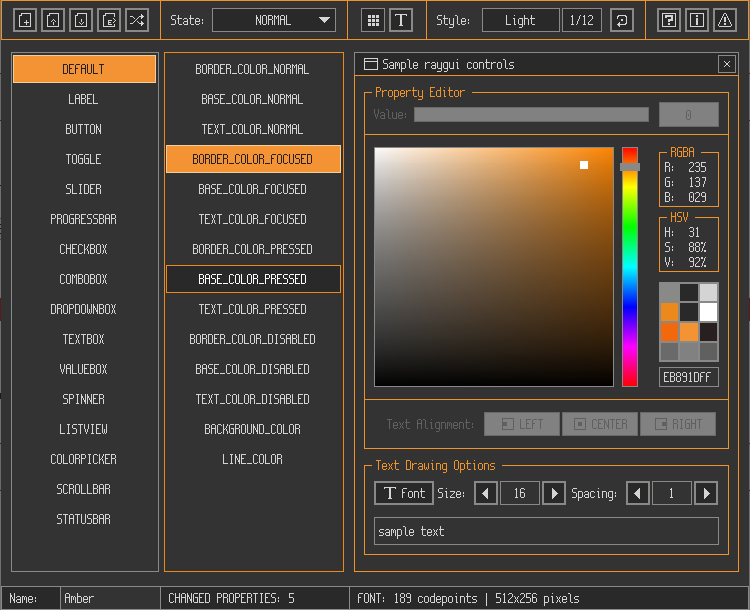The width and height of the screenshot is (750, 610).
Task: Open the help window icon
Action: (x=670, y=20)
